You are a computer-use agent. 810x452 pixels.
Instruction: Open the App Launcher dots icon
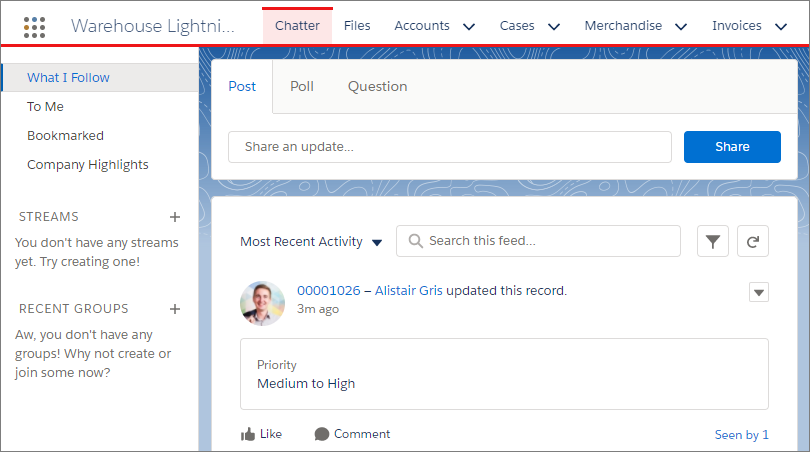35,27
